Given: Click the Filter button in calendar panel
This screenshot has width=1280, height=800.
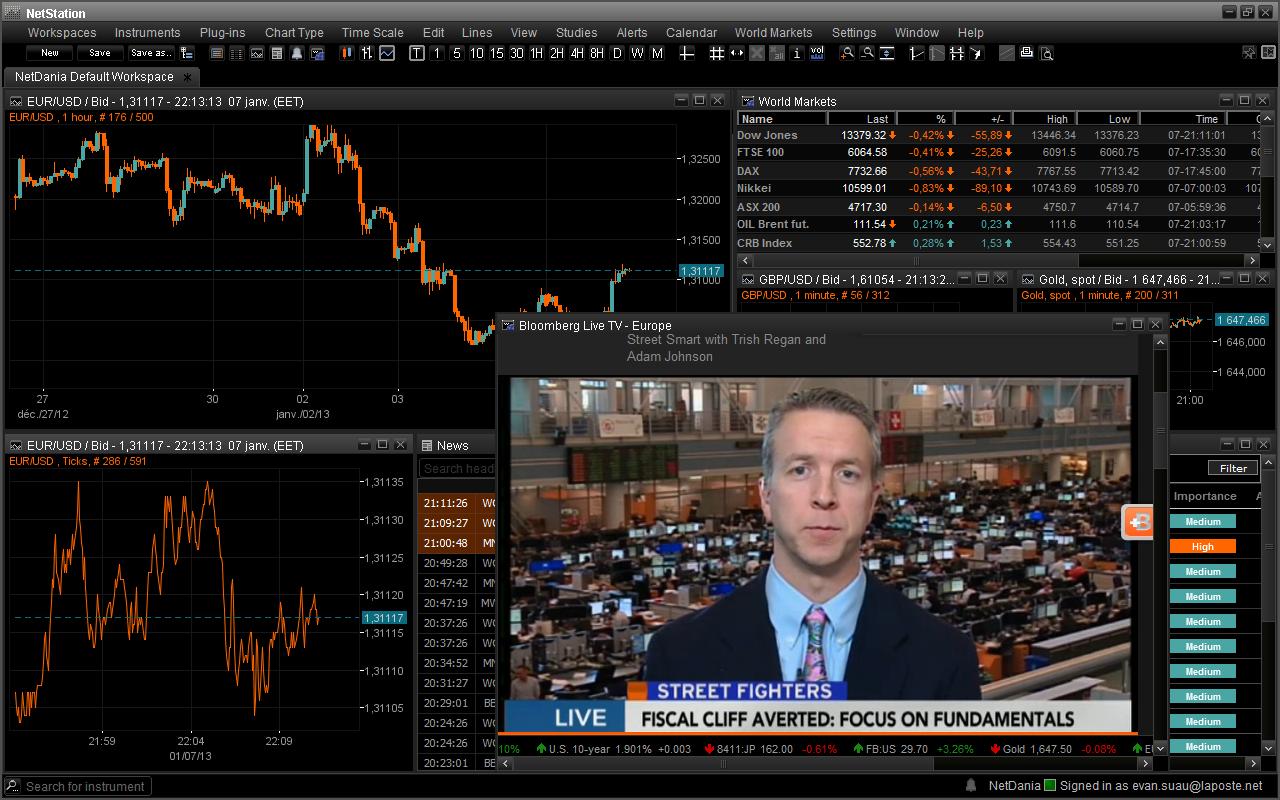Looking at the screenshot, I should click(1233, 468).
